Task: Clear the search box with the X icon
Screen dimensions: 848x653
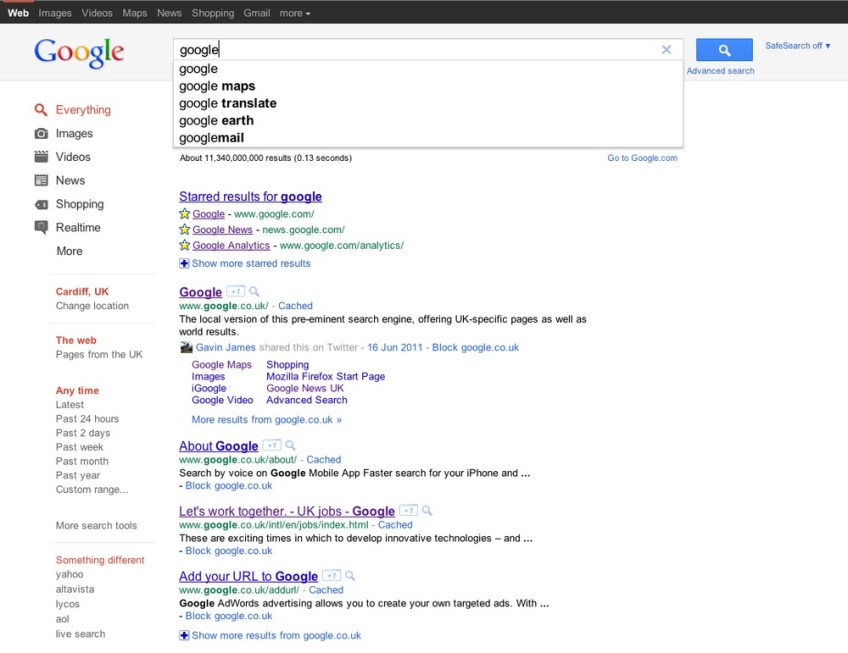Action: coord(667,50)
